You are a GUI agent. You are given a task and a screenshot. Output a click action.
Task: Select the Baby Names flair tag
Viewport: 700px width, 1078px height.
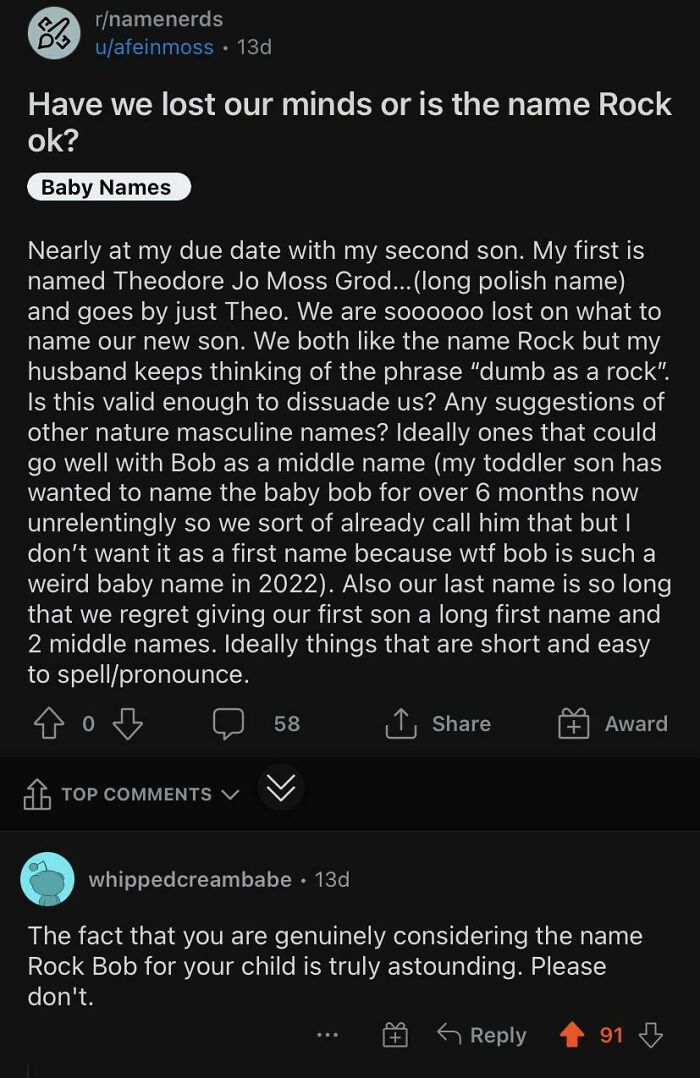click(107, 187)
